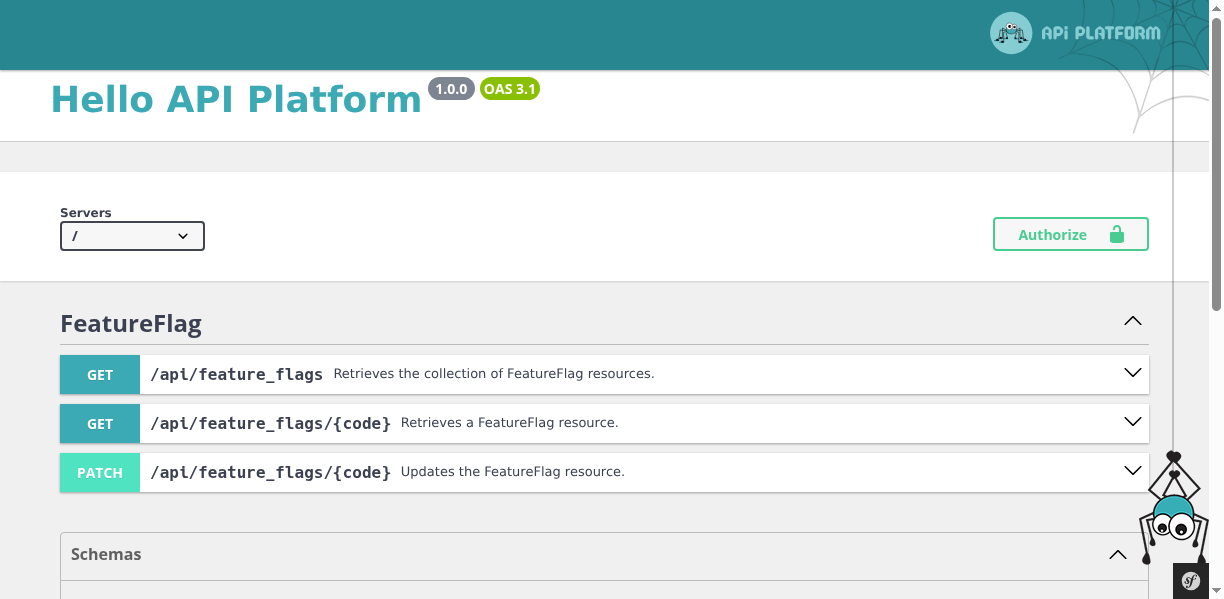Screen dimensions: 1224x599
Task: Click the API Platform spider logo
Action: pos(1076,33)
